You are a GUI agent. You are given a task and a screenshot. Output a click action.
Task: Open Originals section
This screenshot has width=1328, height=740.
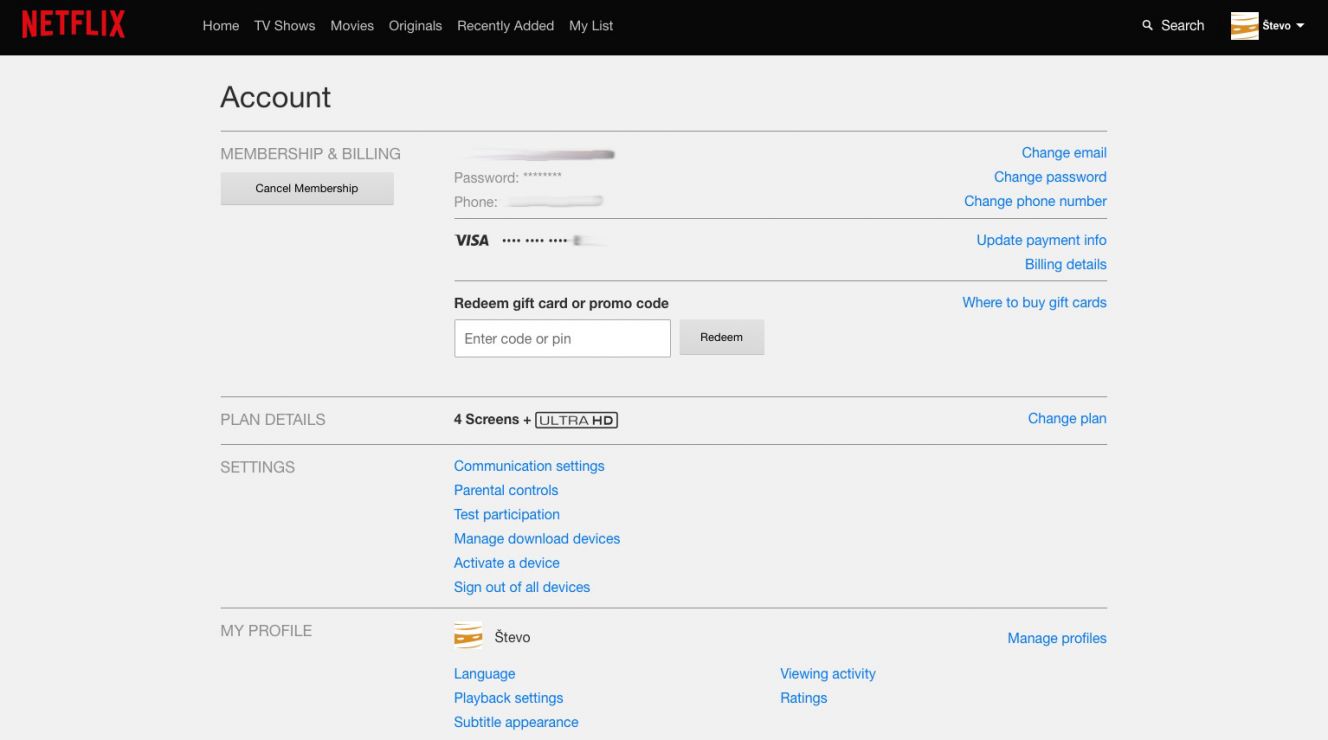coord(415,26)
